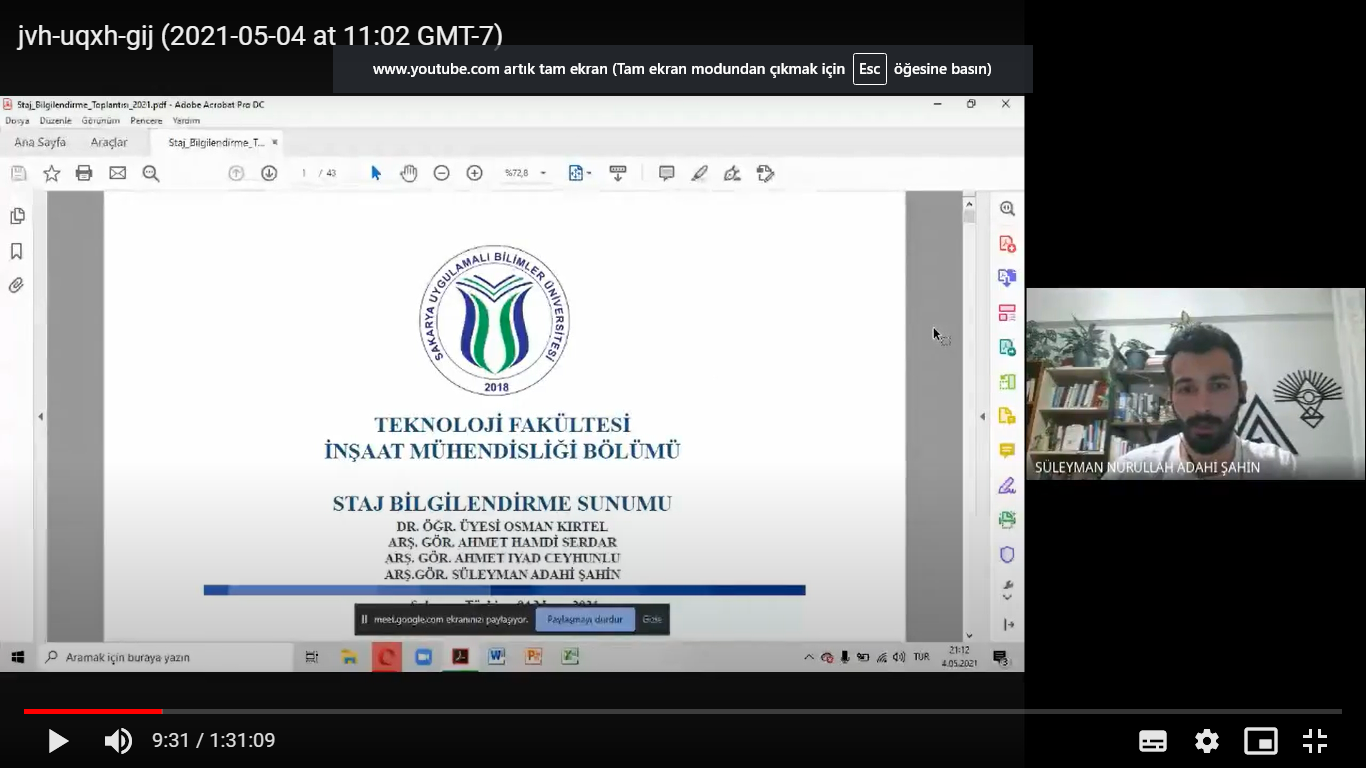The width and height of the screenshot is (1366, 768).
Task: Close the Staj_Bilgilendirme document tab
Action: click(275, 142)
